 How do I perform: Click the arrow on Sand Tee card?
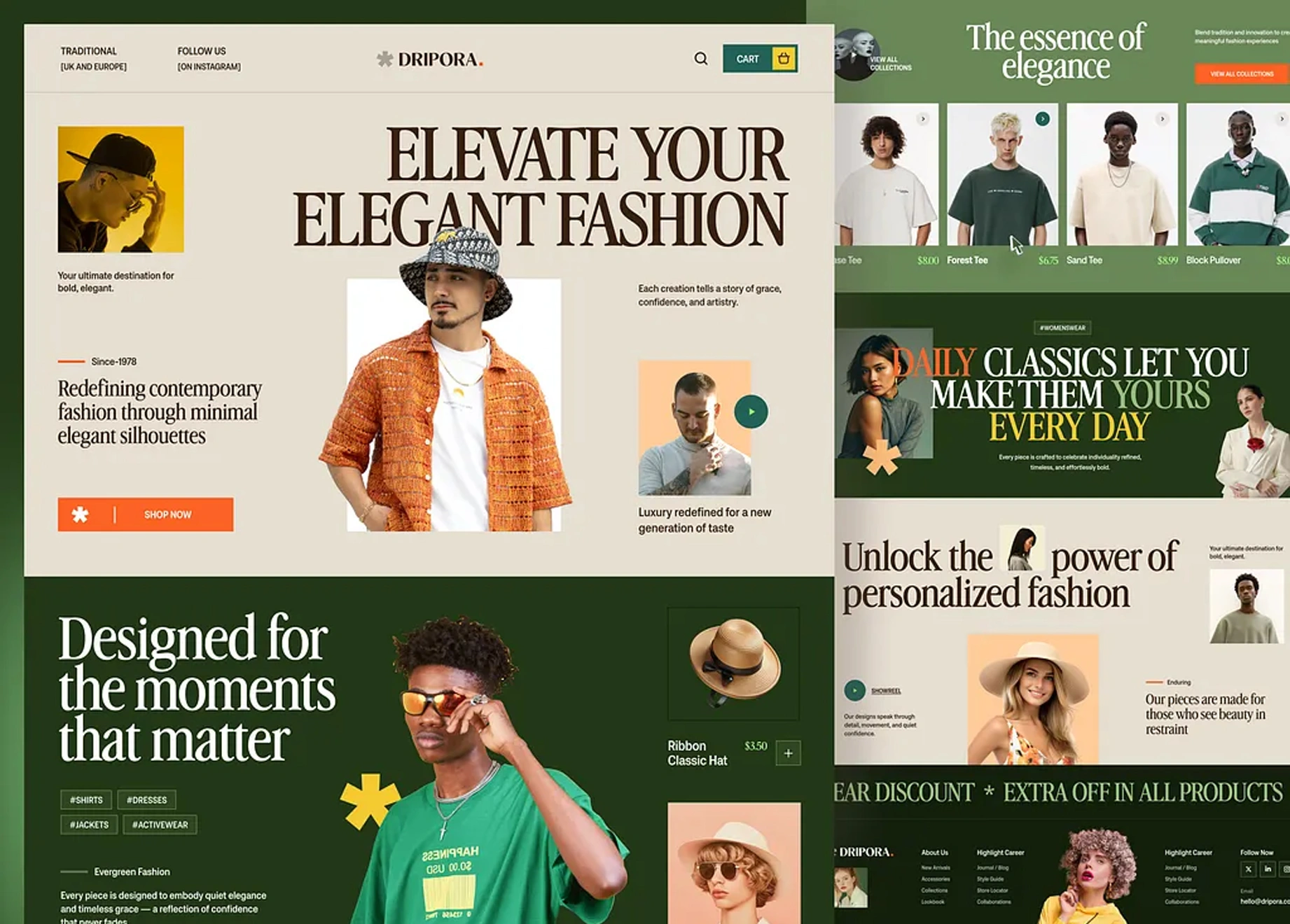[x=1163, y=119]
